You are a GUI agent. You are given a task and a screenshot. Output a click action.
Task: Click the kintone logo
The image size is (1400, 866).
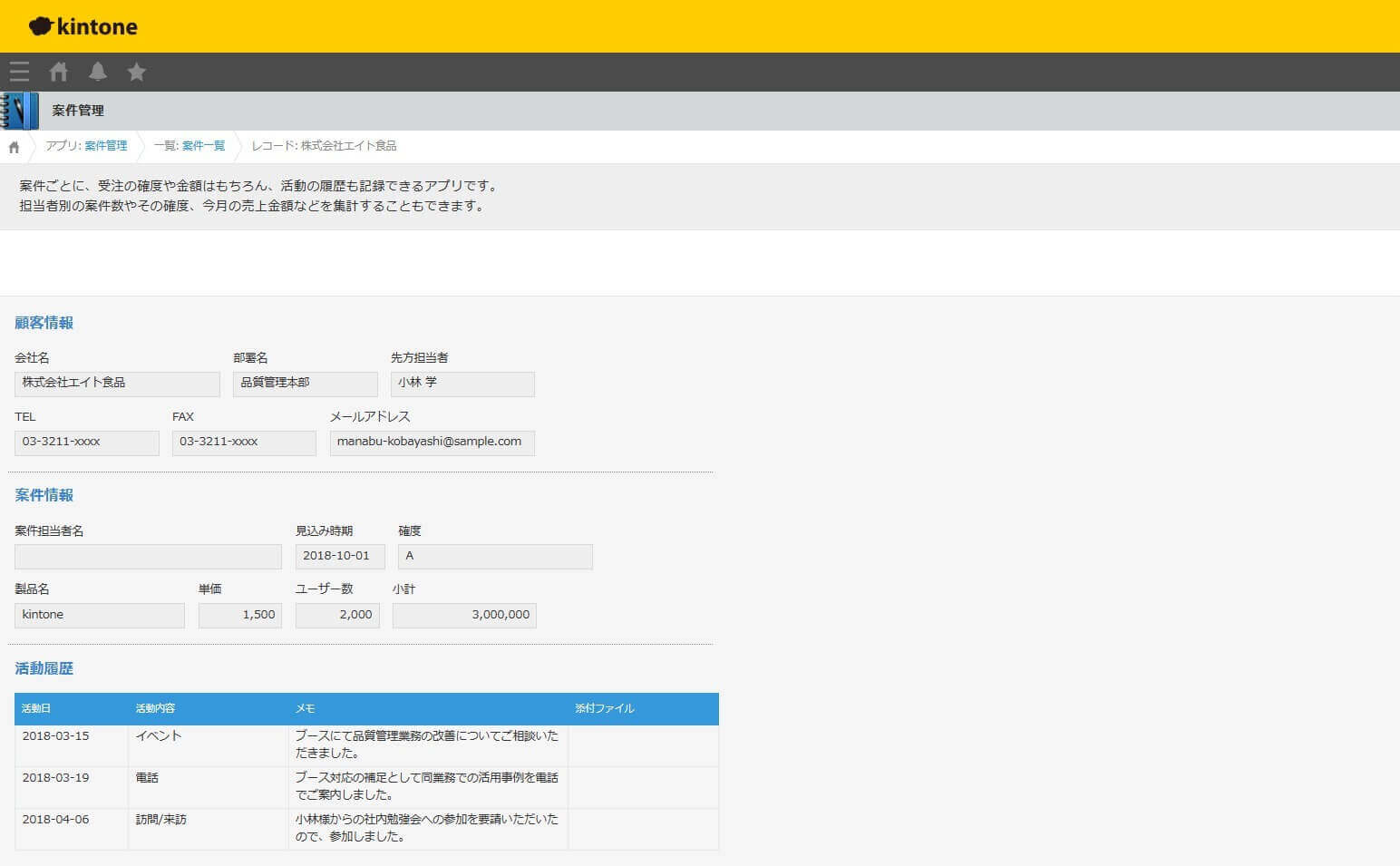(83, 26)
